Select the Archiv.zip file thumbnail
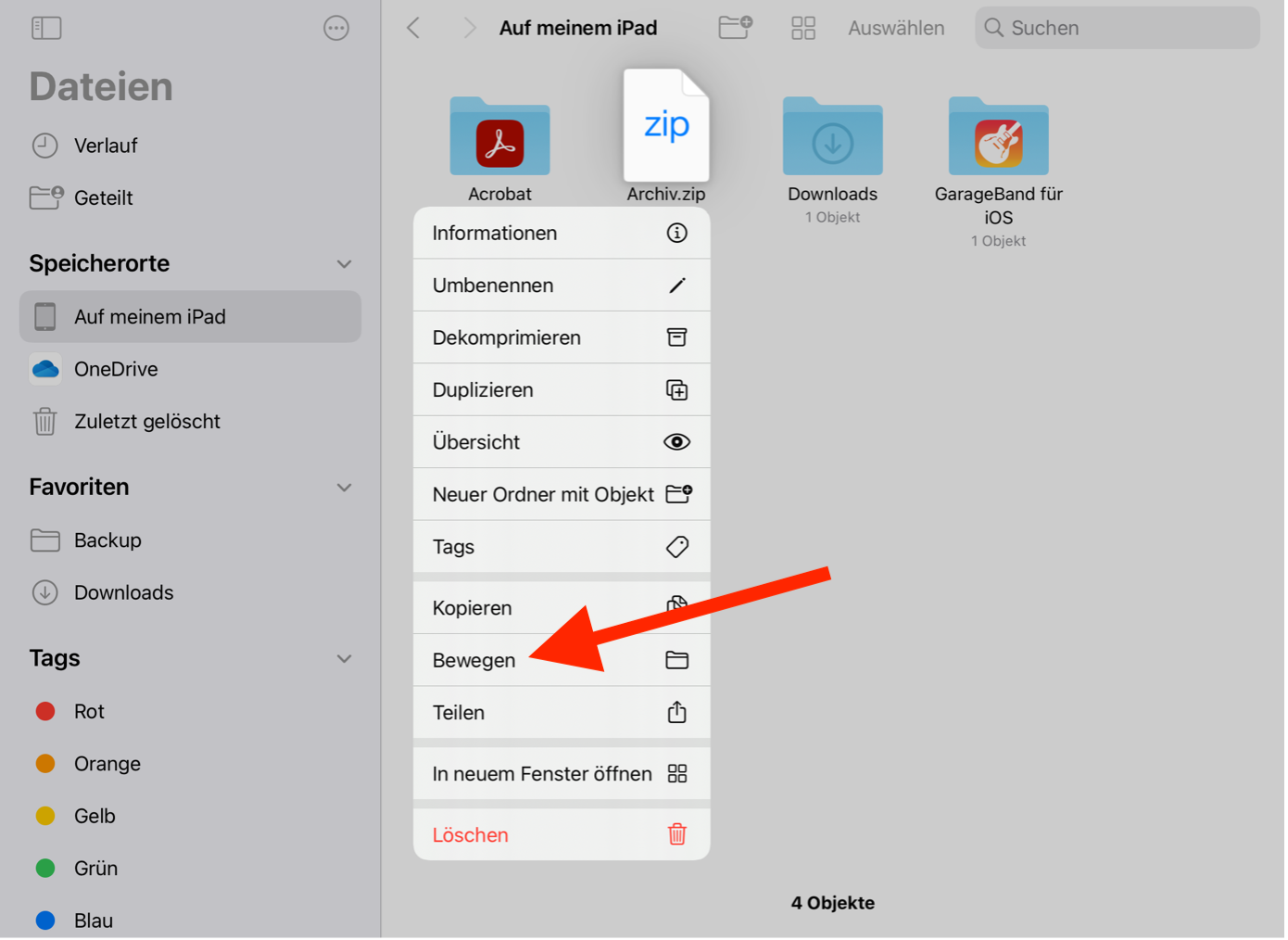Screen dimensions: 1288x940 click(666, 125)
